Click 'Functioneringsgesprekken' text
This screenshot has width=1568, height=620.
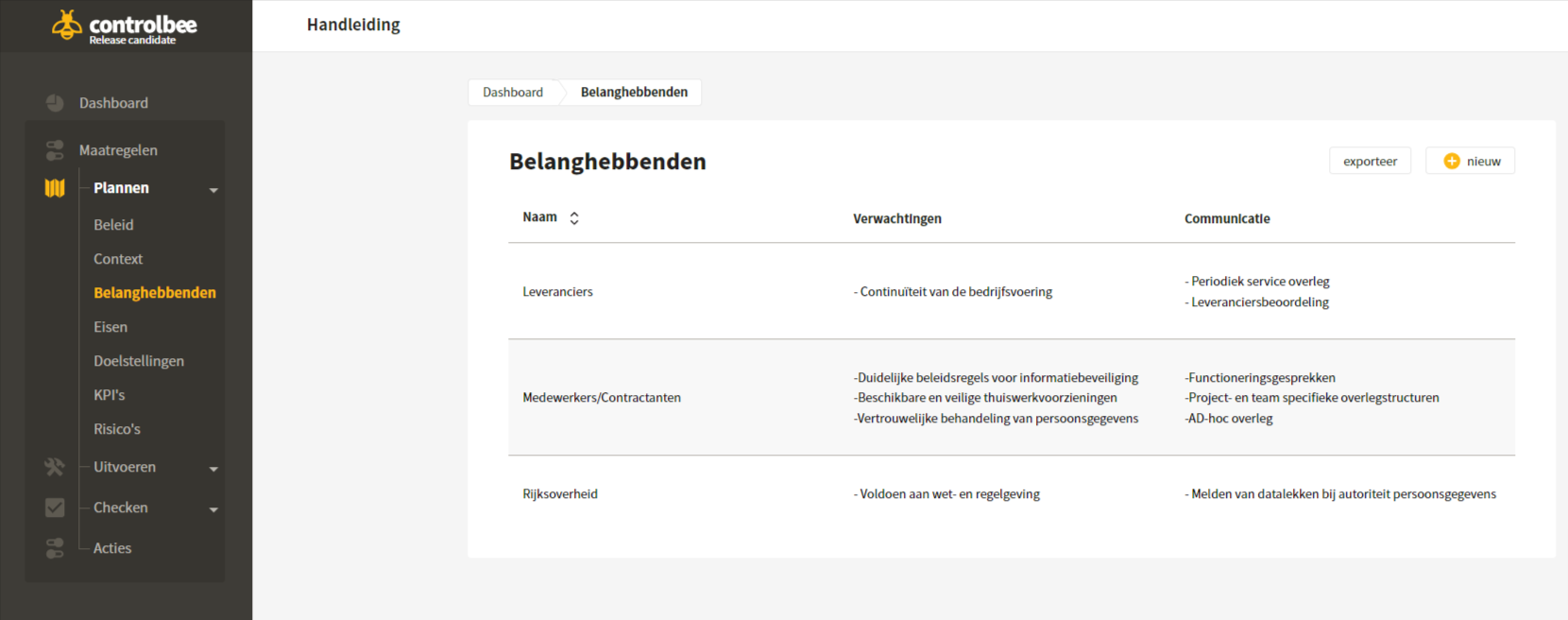[x=1260, y=378]
